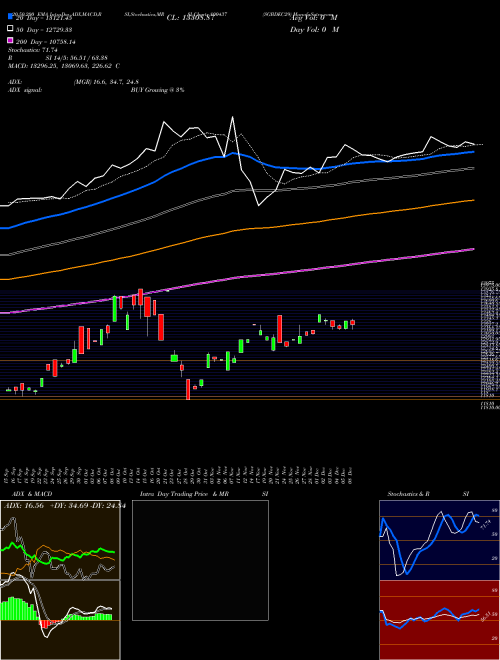Click the MACD values line

tap(64, 66)
